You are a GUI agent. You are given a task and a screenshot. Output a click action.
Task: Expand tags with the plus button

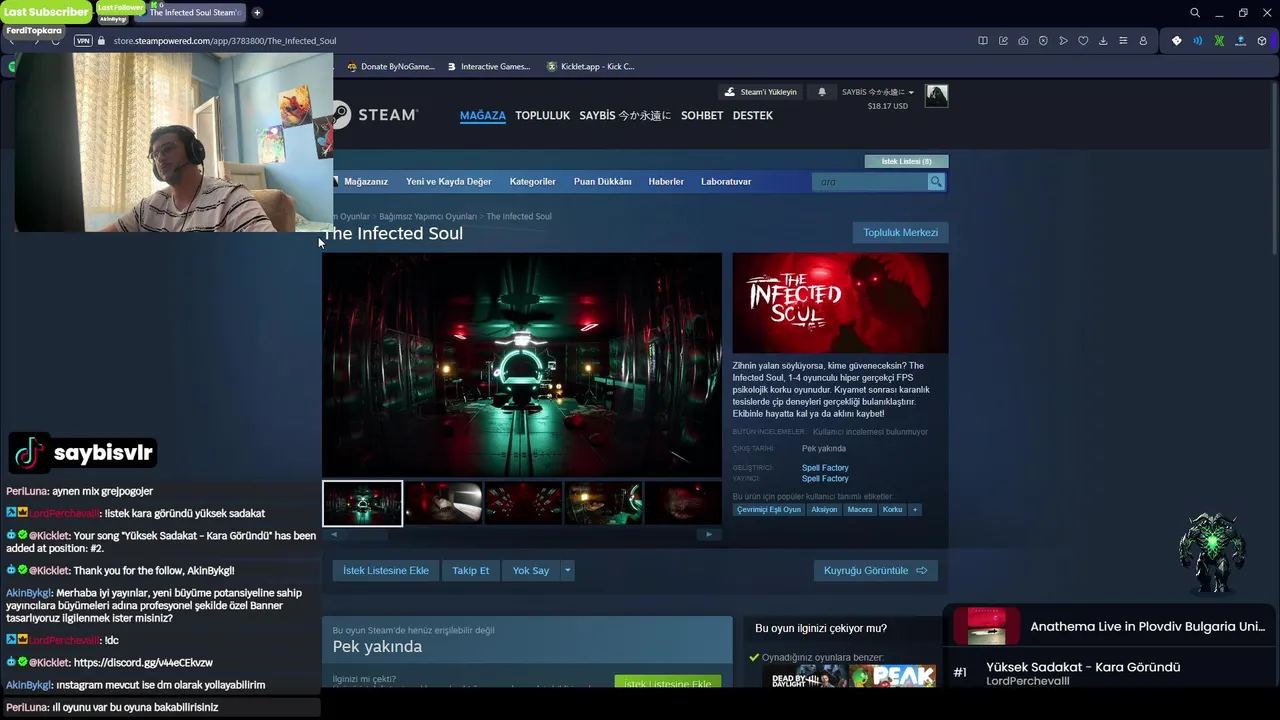[x=914, y=510]
